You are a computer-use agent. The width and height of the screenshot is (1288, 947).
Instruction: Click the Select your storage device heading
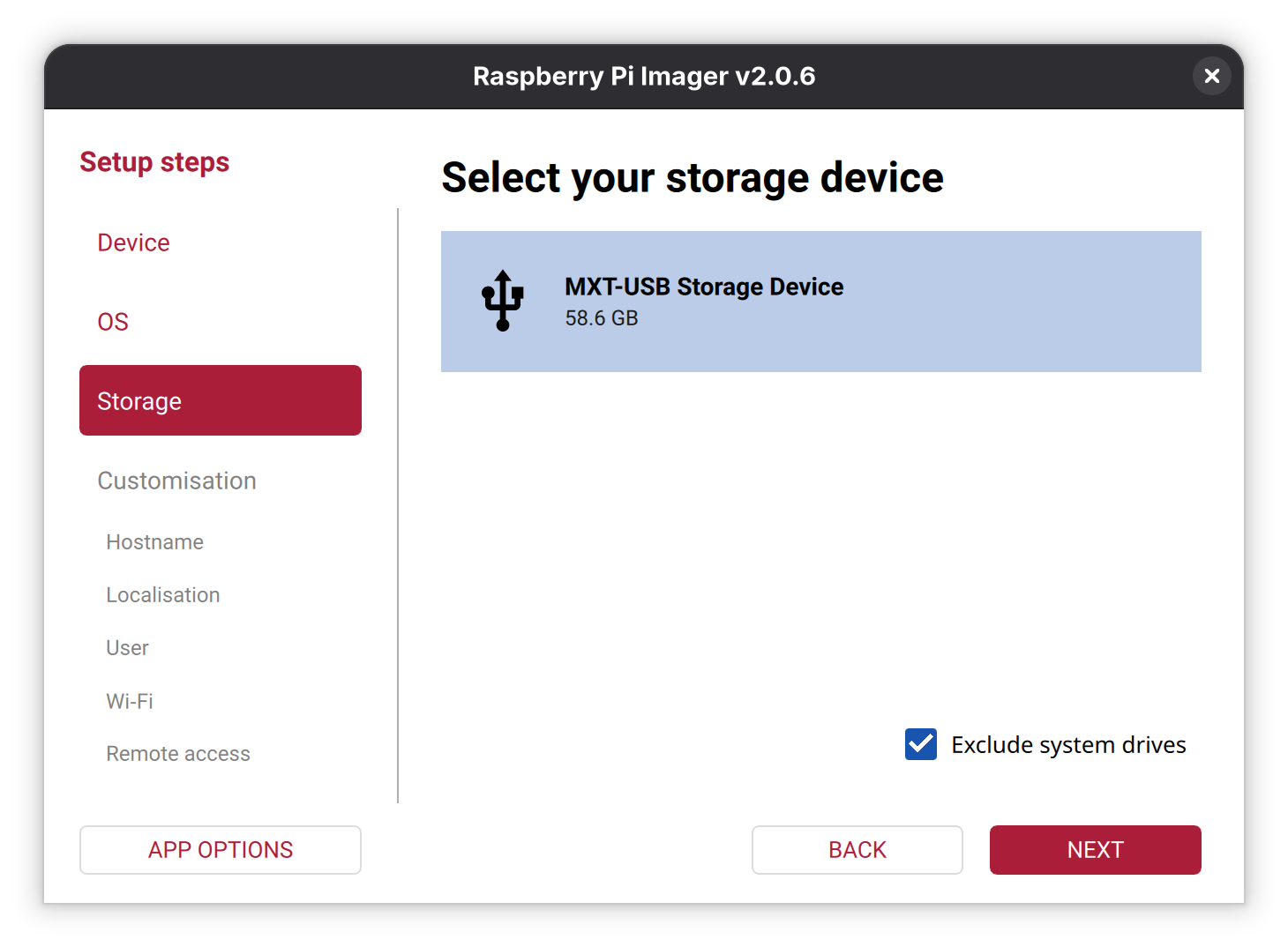pos(693,177)
